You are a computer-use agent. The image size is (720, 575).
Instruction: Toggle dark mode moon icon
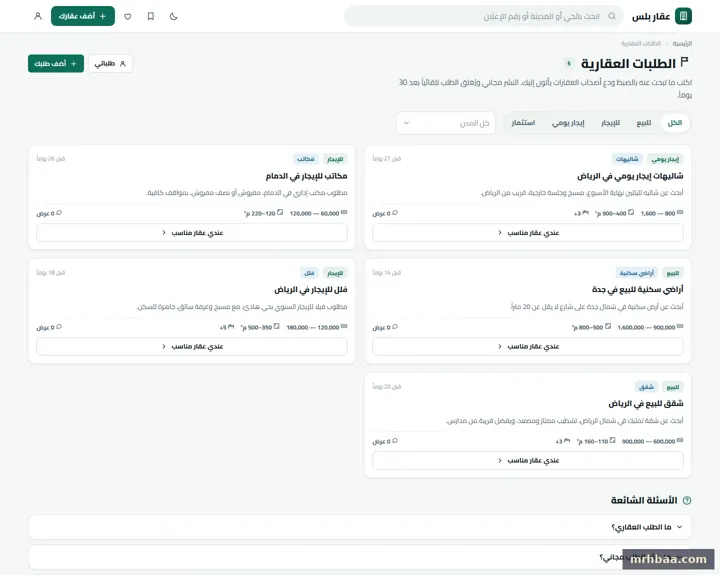pos(174,16)
